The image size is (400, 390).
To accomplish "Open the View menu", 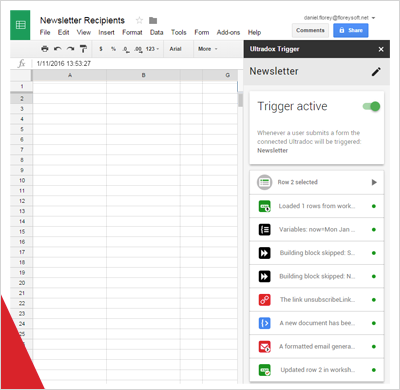I will click(84, 32).
